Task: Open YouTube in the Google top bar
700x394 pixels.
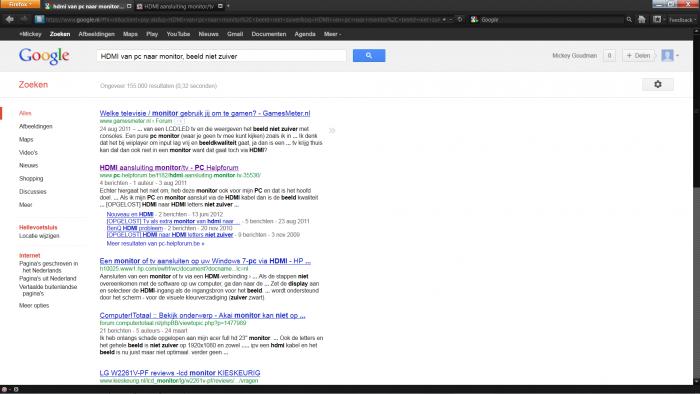Action: (x=178, y=34)
